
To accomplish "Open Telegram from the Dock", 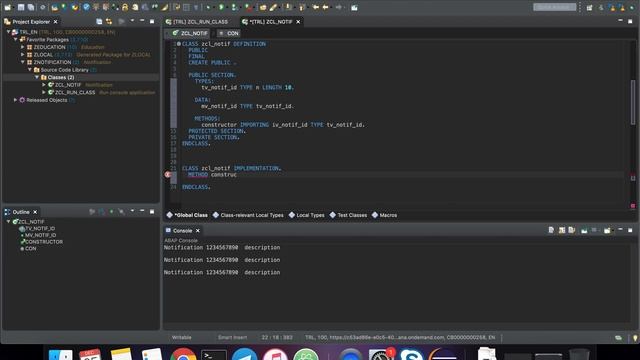I will [244, 354].
